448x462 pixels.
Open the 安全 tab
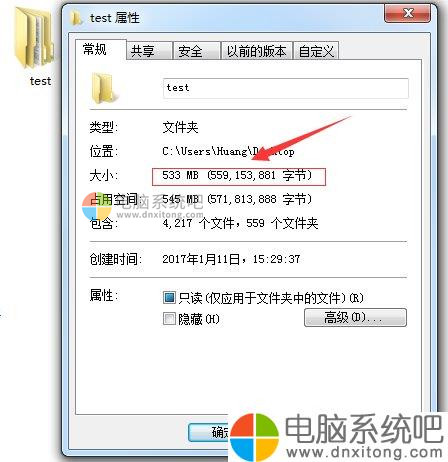196,51
